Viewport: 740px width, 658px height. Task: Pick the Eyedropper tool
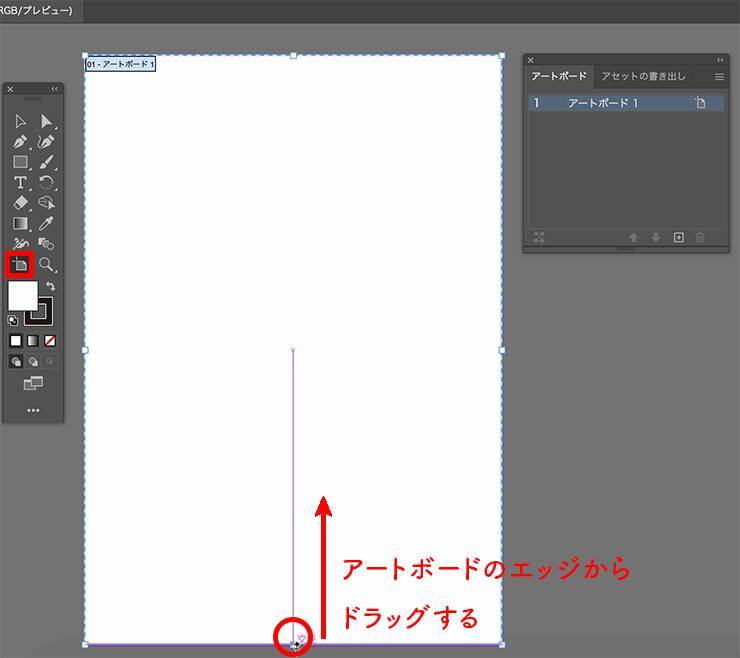[46, 224]
